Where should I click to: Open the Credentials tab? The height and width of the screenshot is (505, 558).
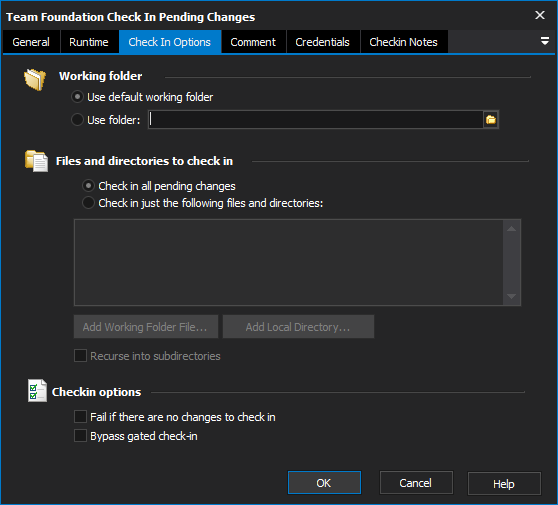[322, 42]
